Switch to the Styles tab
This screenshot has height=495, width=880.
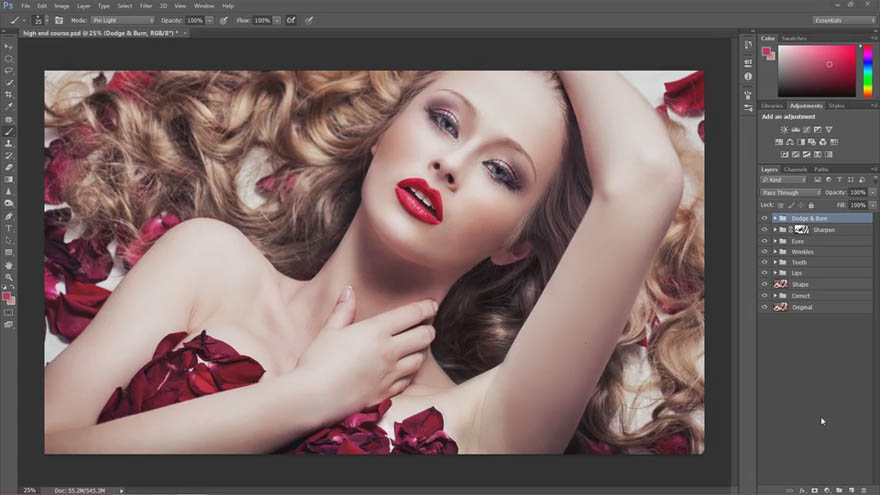836,106
